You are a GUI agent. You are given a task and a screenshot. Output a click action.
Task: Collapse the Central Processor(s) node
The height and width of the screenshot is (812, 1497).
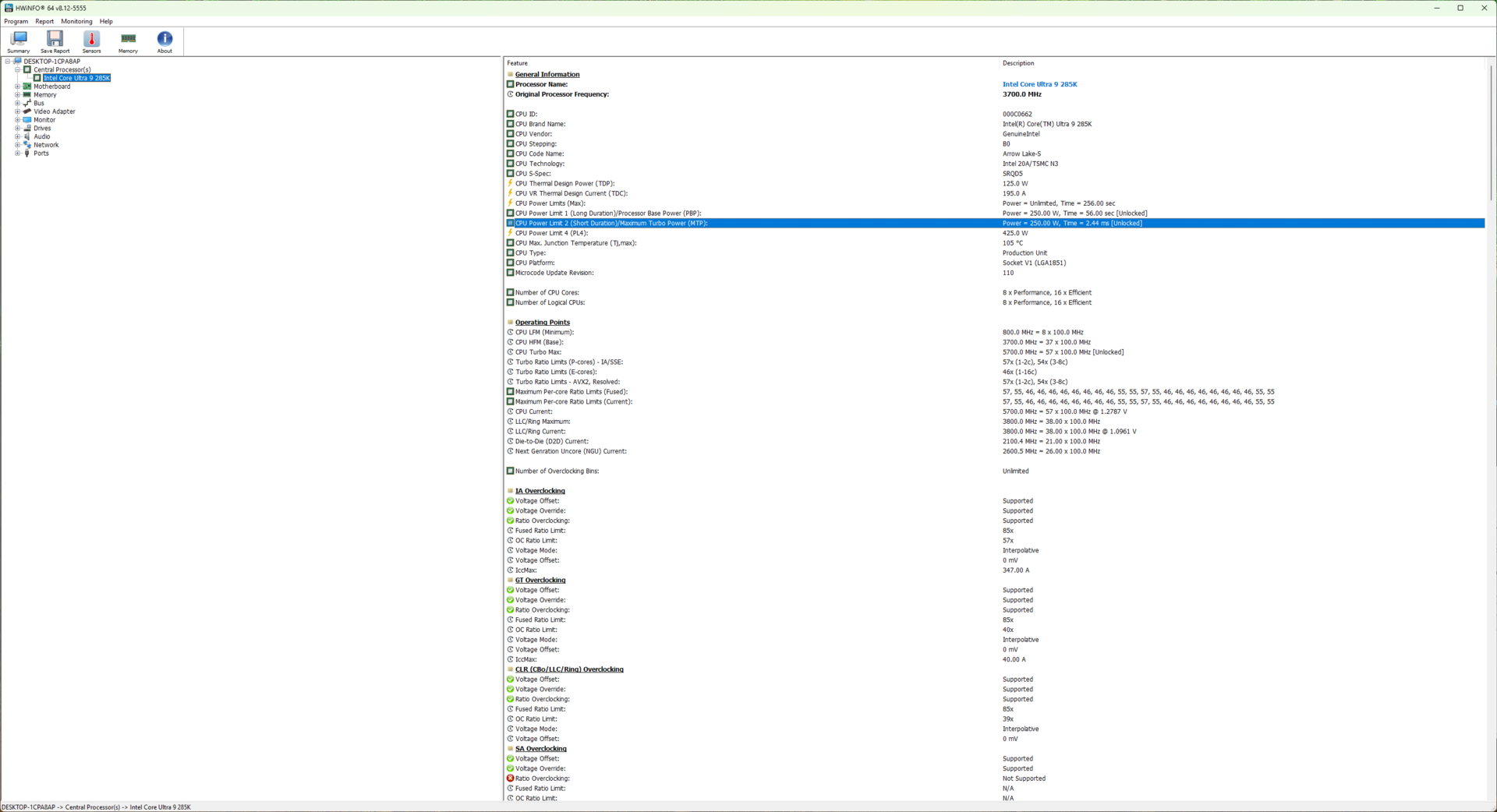[17, 69]
